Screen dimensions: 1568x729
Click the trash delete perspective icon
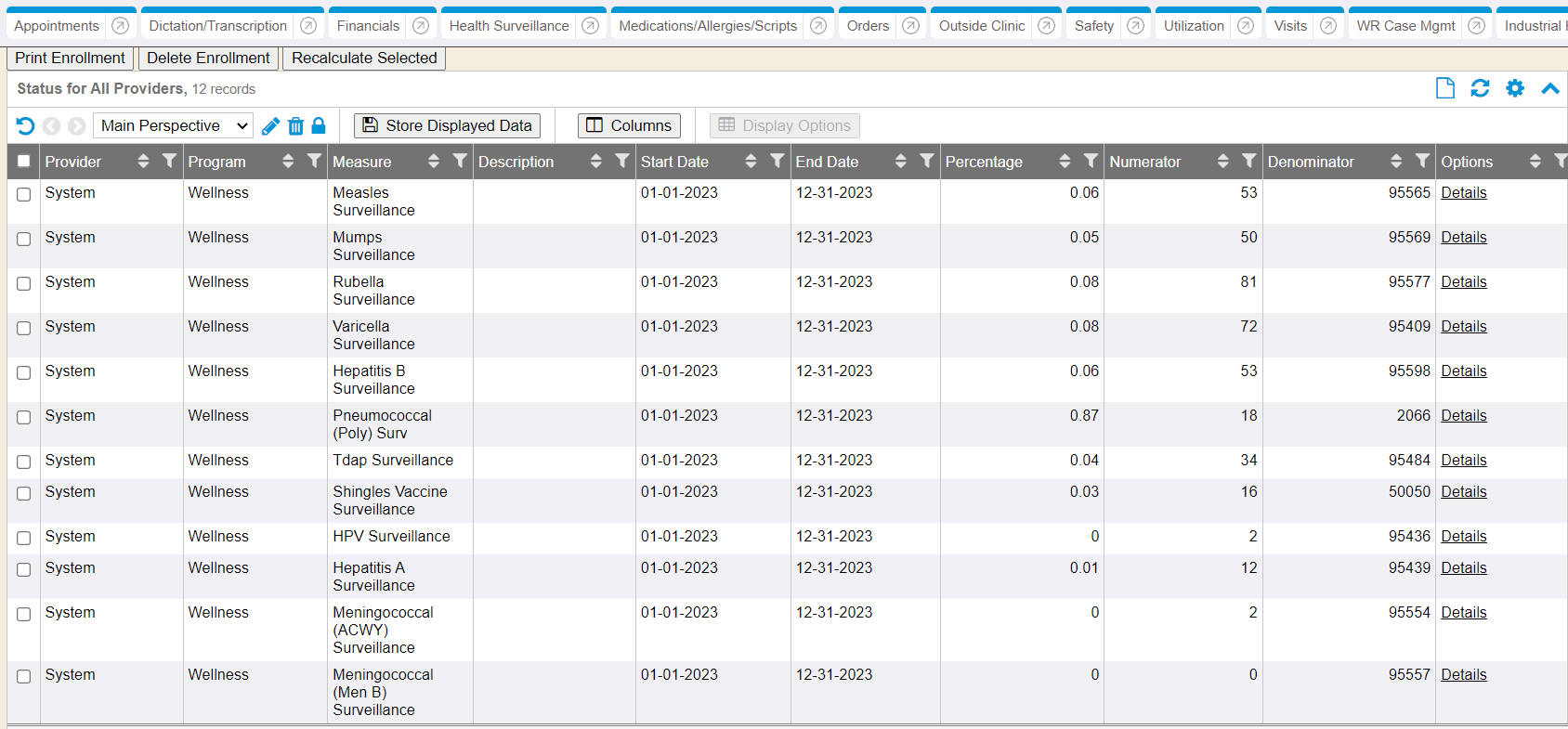coord(295,126)
